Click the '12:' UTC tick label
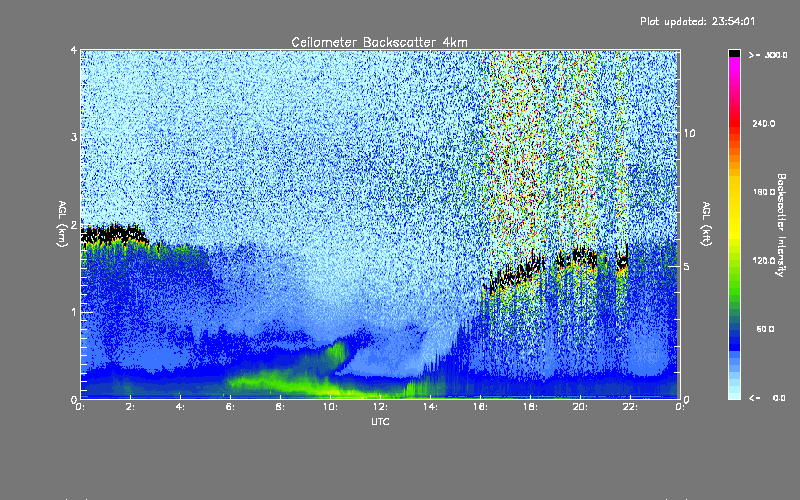The width and height of the screenshot is (800, 500). [380, 407]
